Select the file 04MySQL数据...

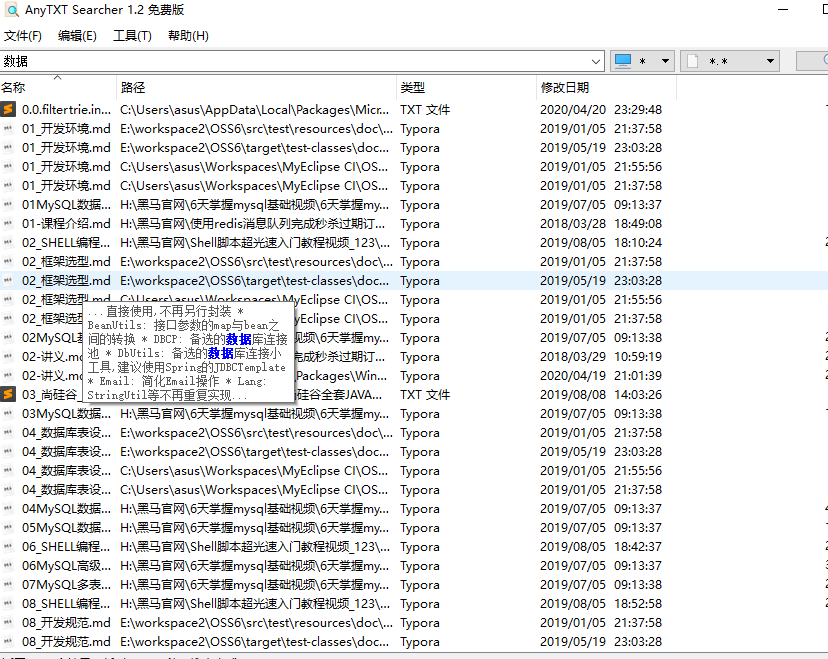pos(67,509)
